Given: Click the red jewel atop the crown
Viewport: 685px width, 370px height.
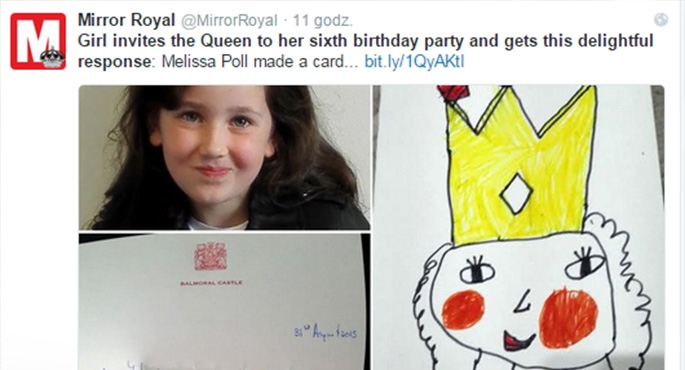Looking at the screenshot, I should [453, 92].
